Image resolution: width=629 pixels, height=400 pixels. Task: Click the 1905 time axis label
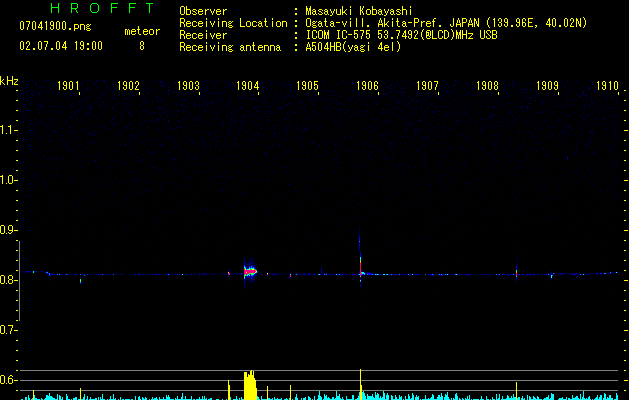[307, 86]
